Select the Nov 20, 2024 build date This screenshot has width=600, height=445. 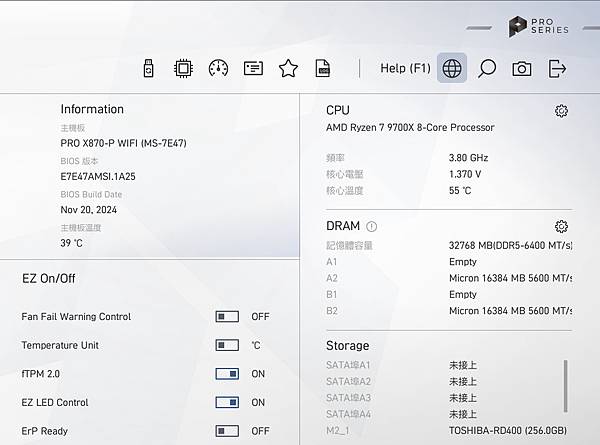click(x=88, y=210)
